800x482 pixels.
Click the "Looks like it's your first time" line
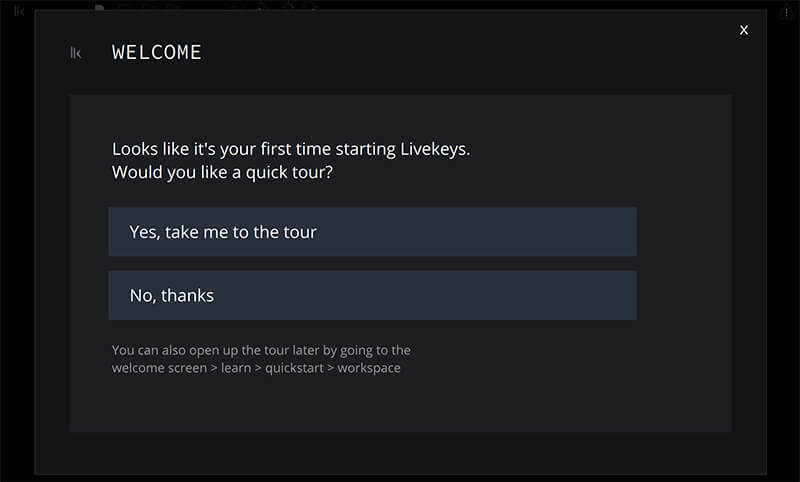coord(291,149)
